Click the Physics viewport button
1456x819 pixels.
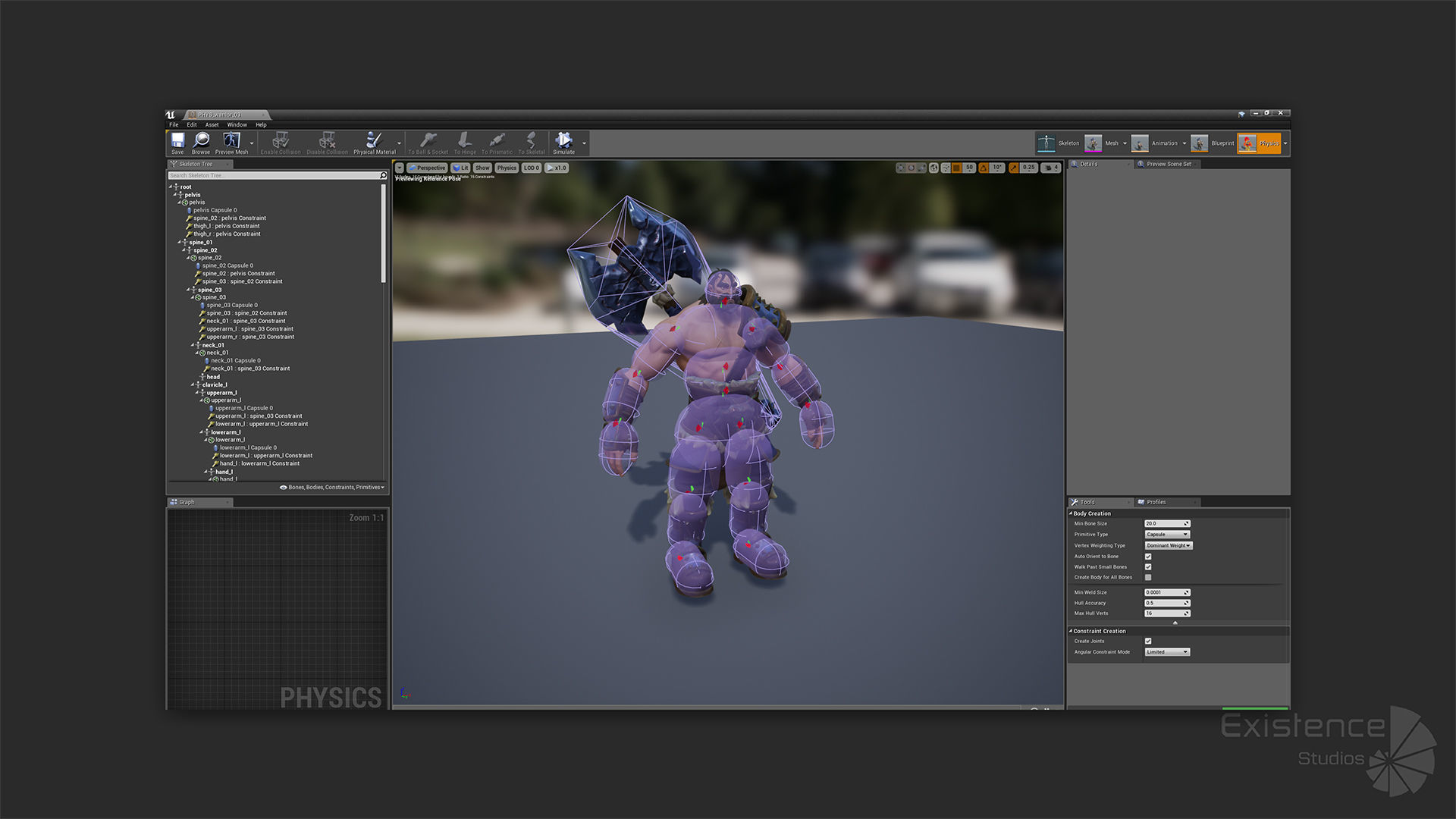[x=507, y=168]
